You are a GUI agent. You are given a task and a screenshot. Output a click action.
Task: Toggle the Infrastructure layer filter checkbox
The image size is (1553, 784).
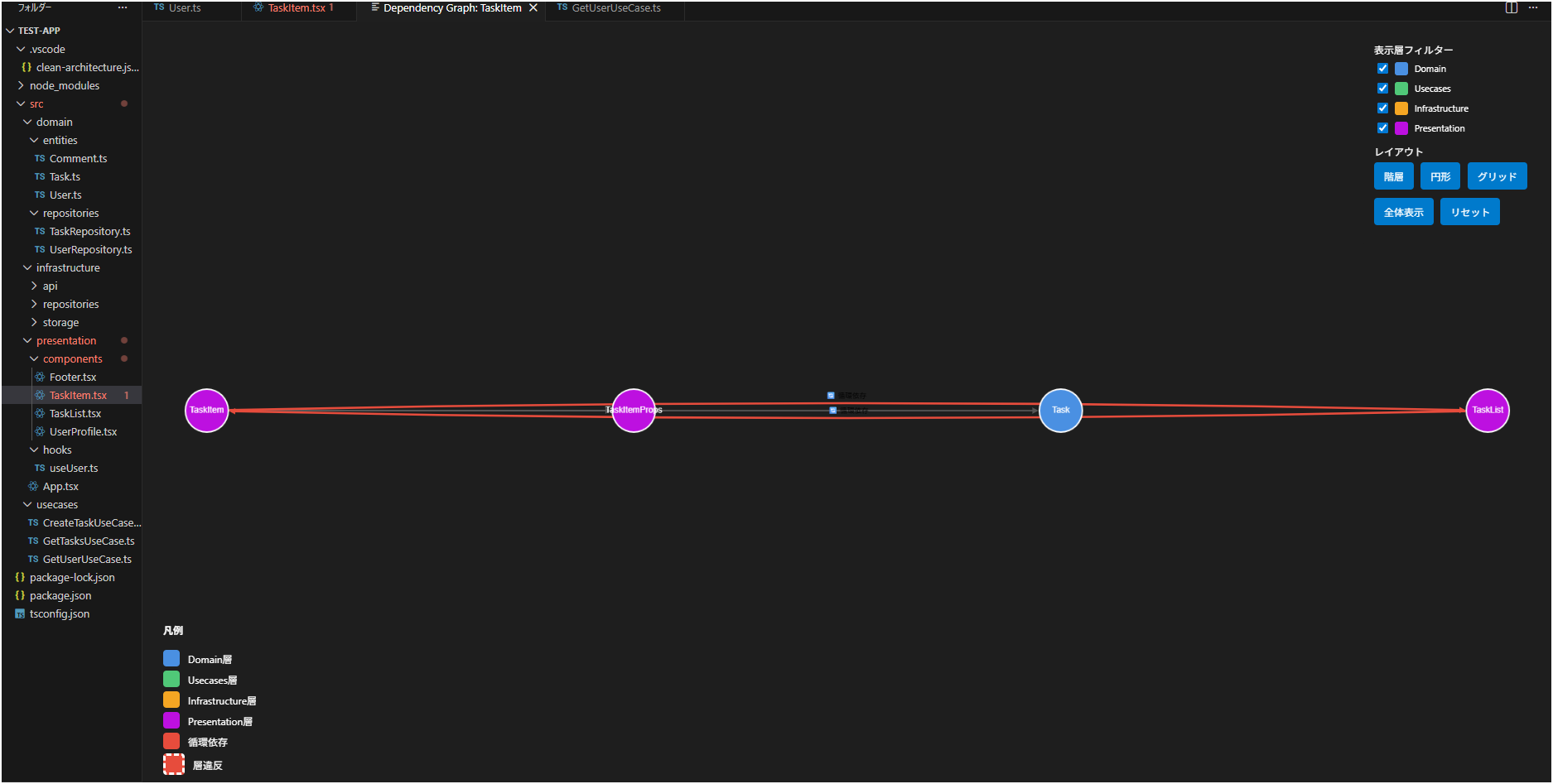pos(1382,108)
